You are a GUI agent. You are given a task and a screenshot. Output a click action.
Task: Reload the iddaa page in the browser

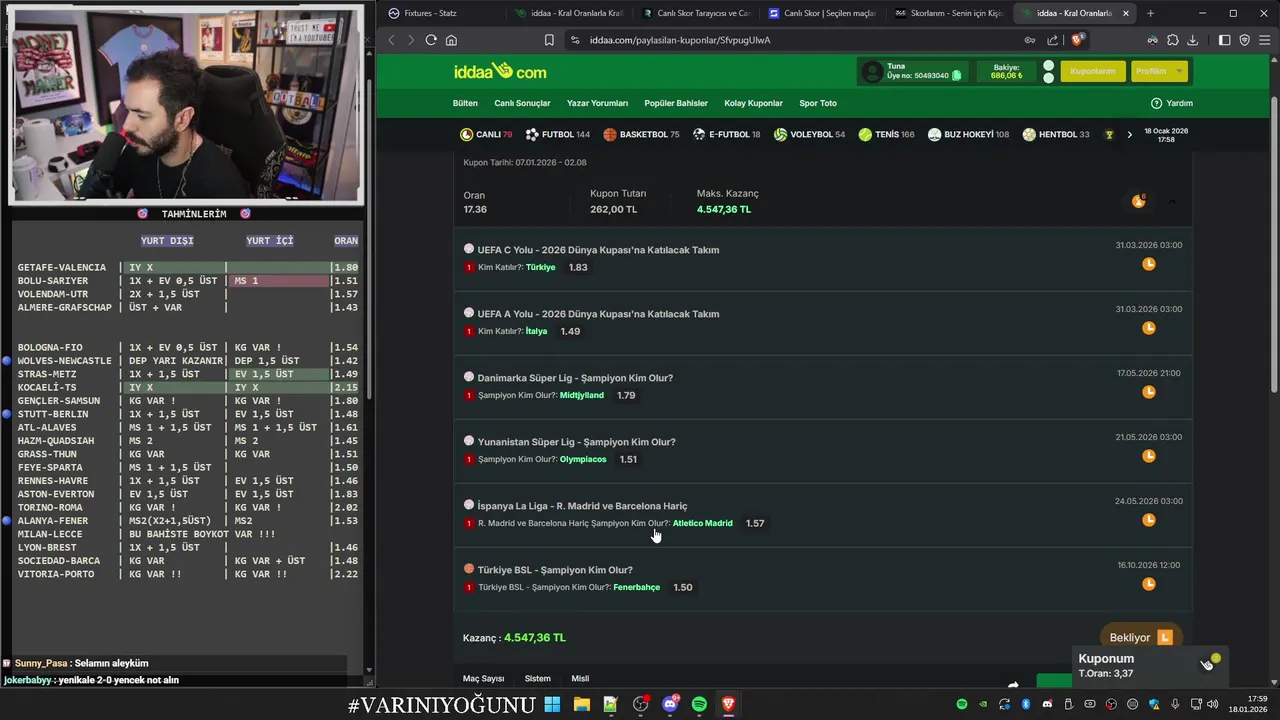click(x=431, y=40)
